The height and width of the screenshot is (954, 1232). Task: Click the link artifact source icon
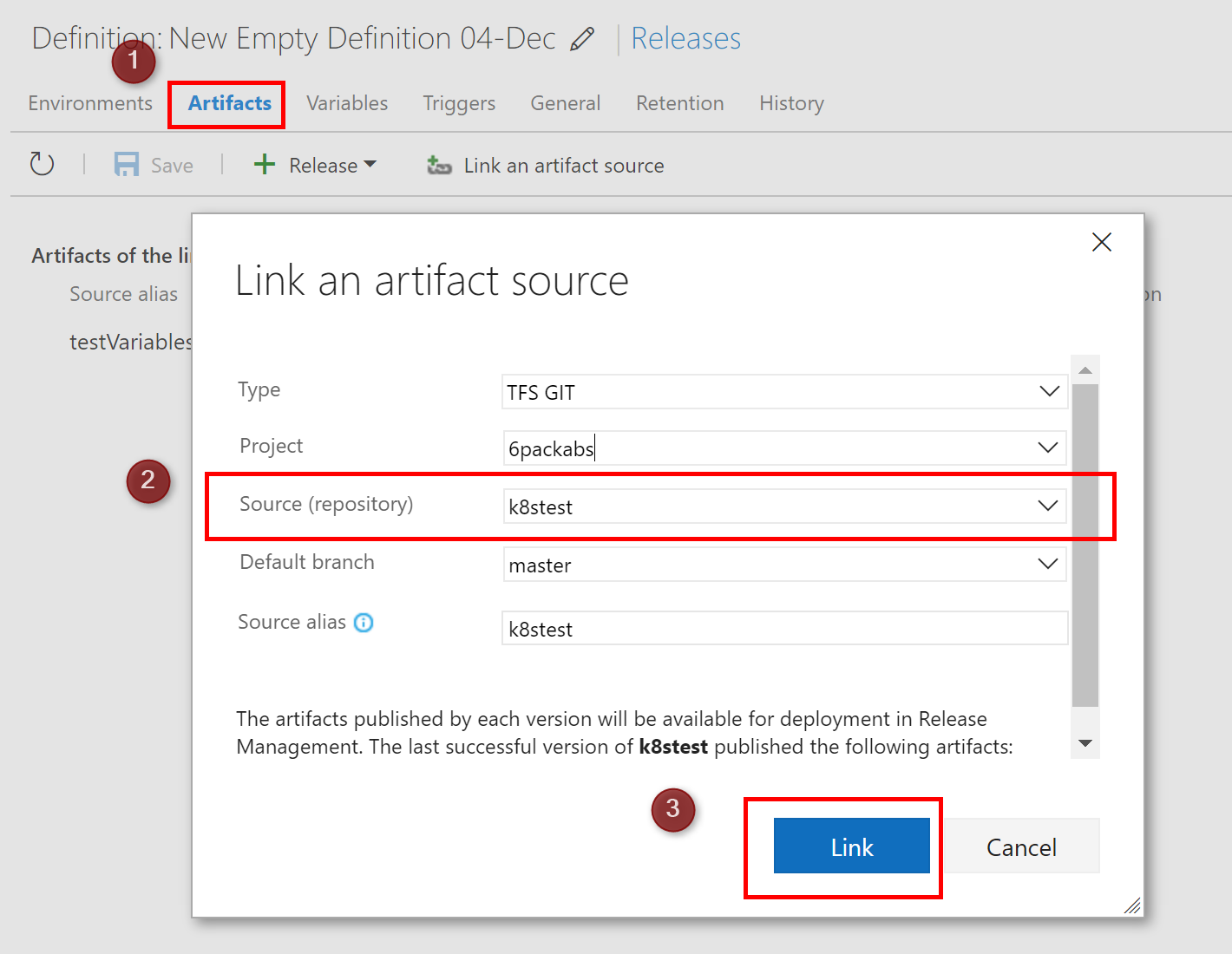tap(439, 165)
